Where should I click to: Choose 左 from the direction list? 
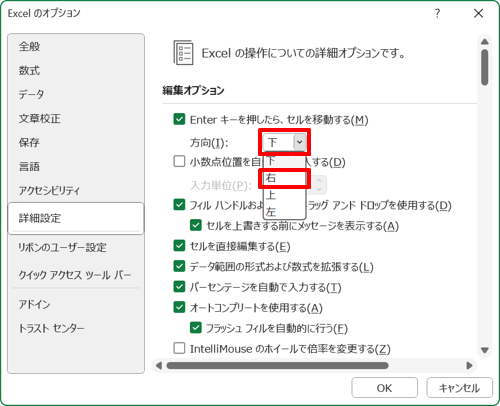[x=284, y=211]
